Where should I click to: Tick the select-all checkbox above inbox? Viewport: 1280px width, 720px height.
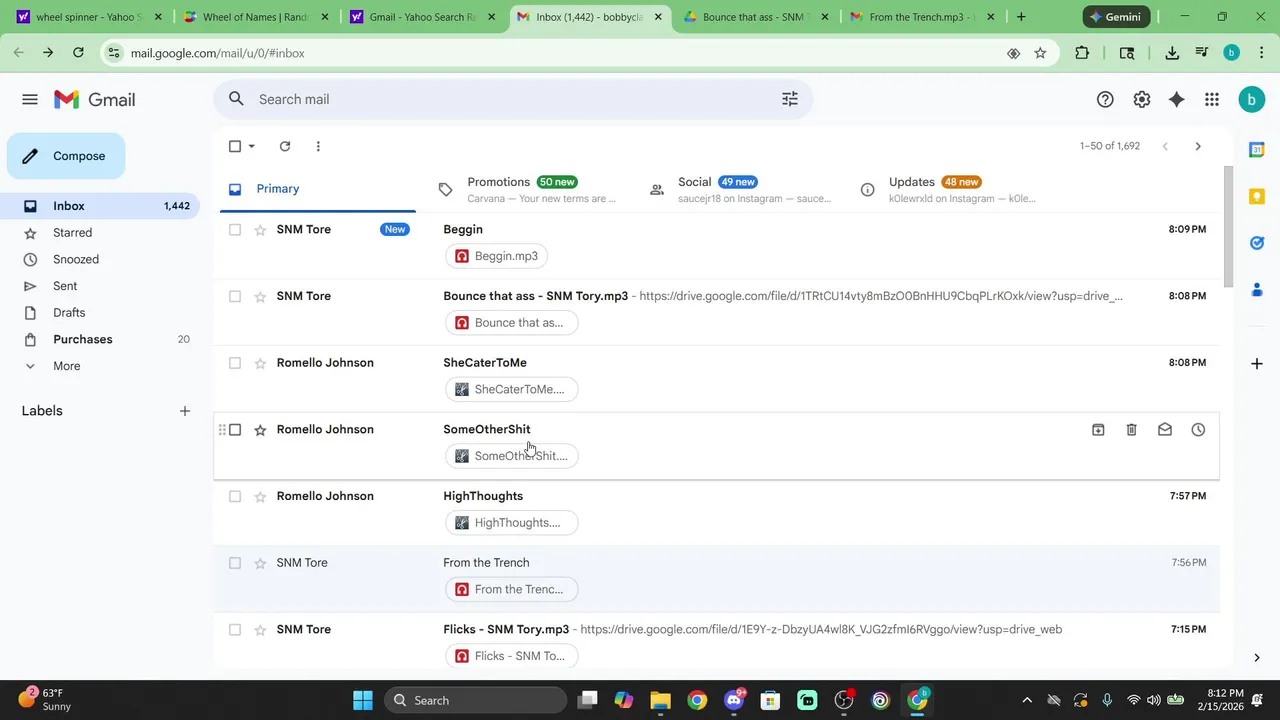(235, 146)
